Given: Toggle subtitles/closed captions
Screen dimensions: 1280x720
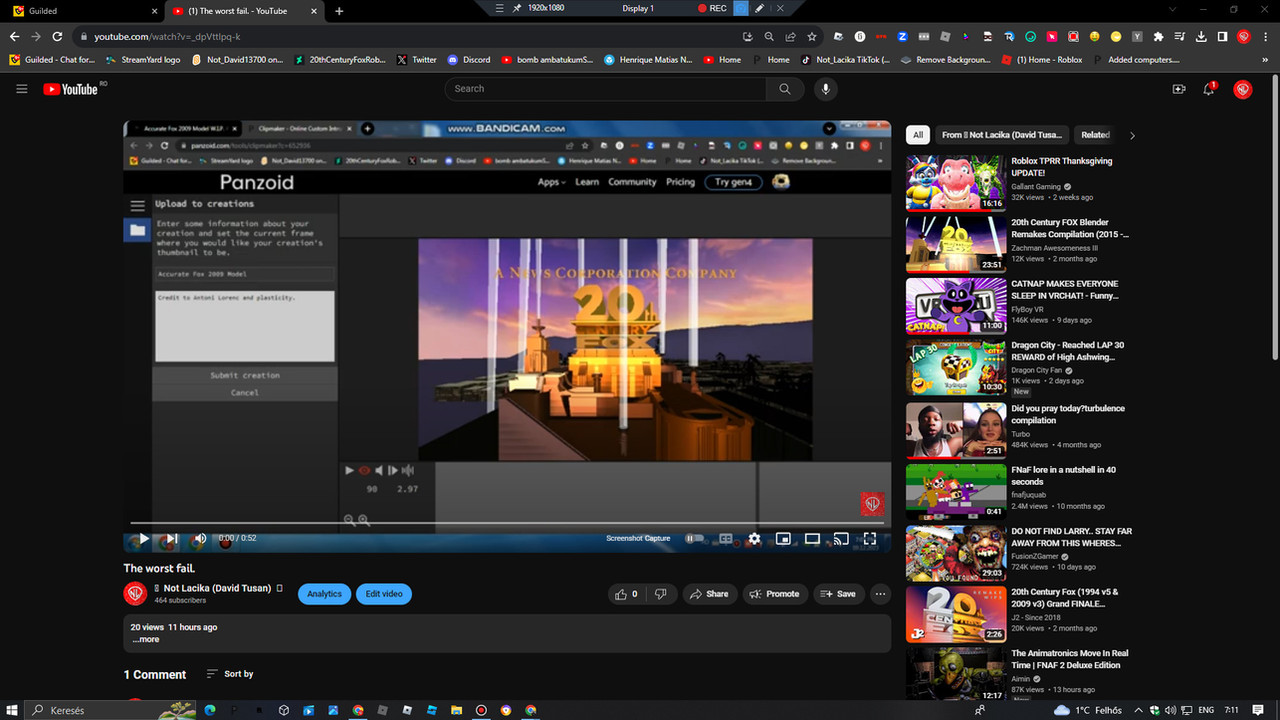Looking at the screenshot, I should (x=726, y=538).
